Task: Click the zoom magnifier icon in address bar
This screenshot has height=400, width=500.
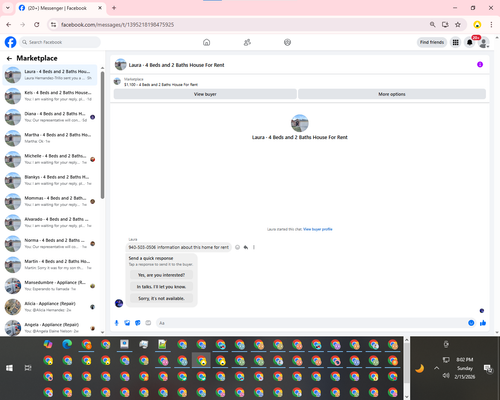Action: [x=432, y=25]
